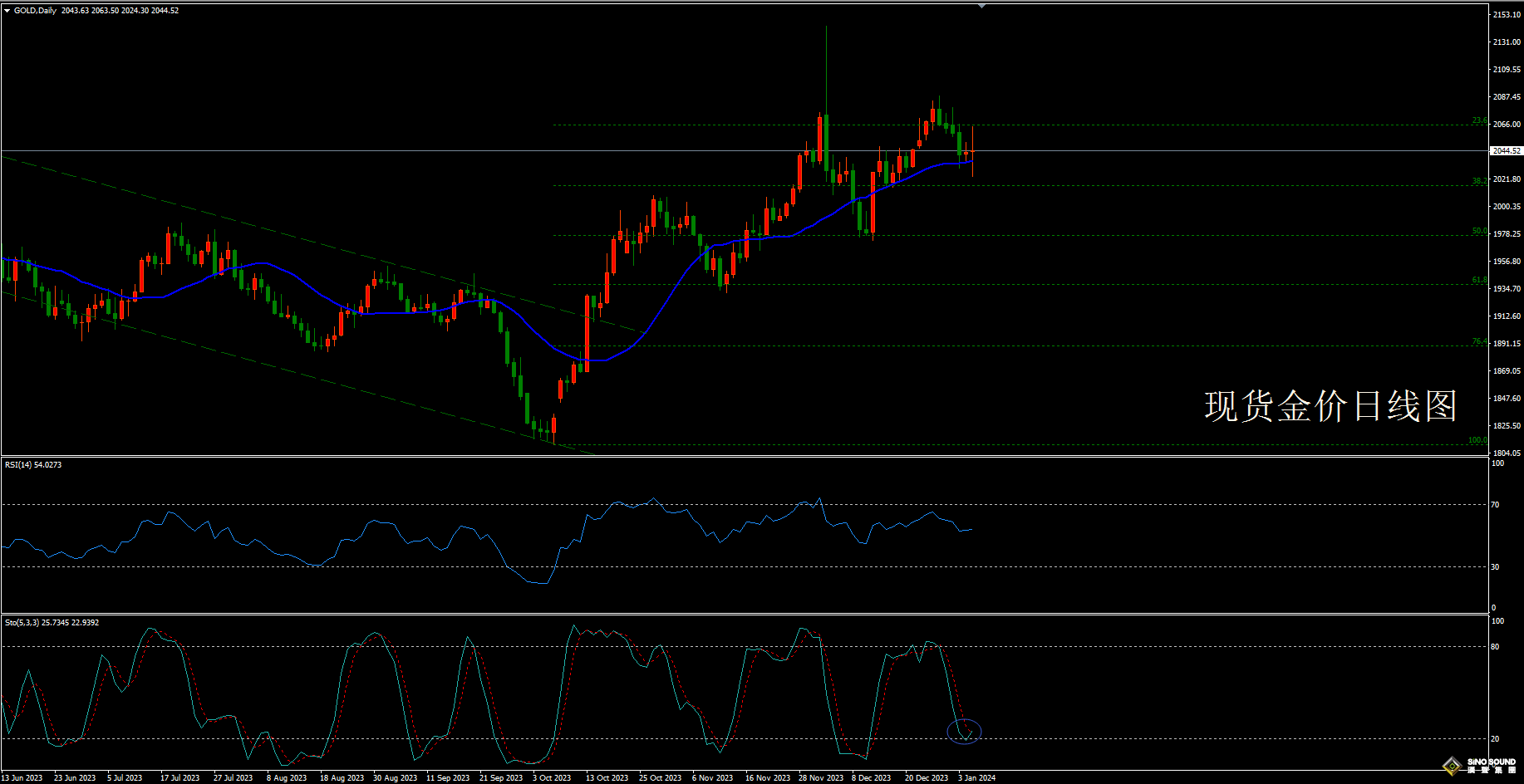Select the 61.8 Fibonacci level label

[x=1479, y=281]
